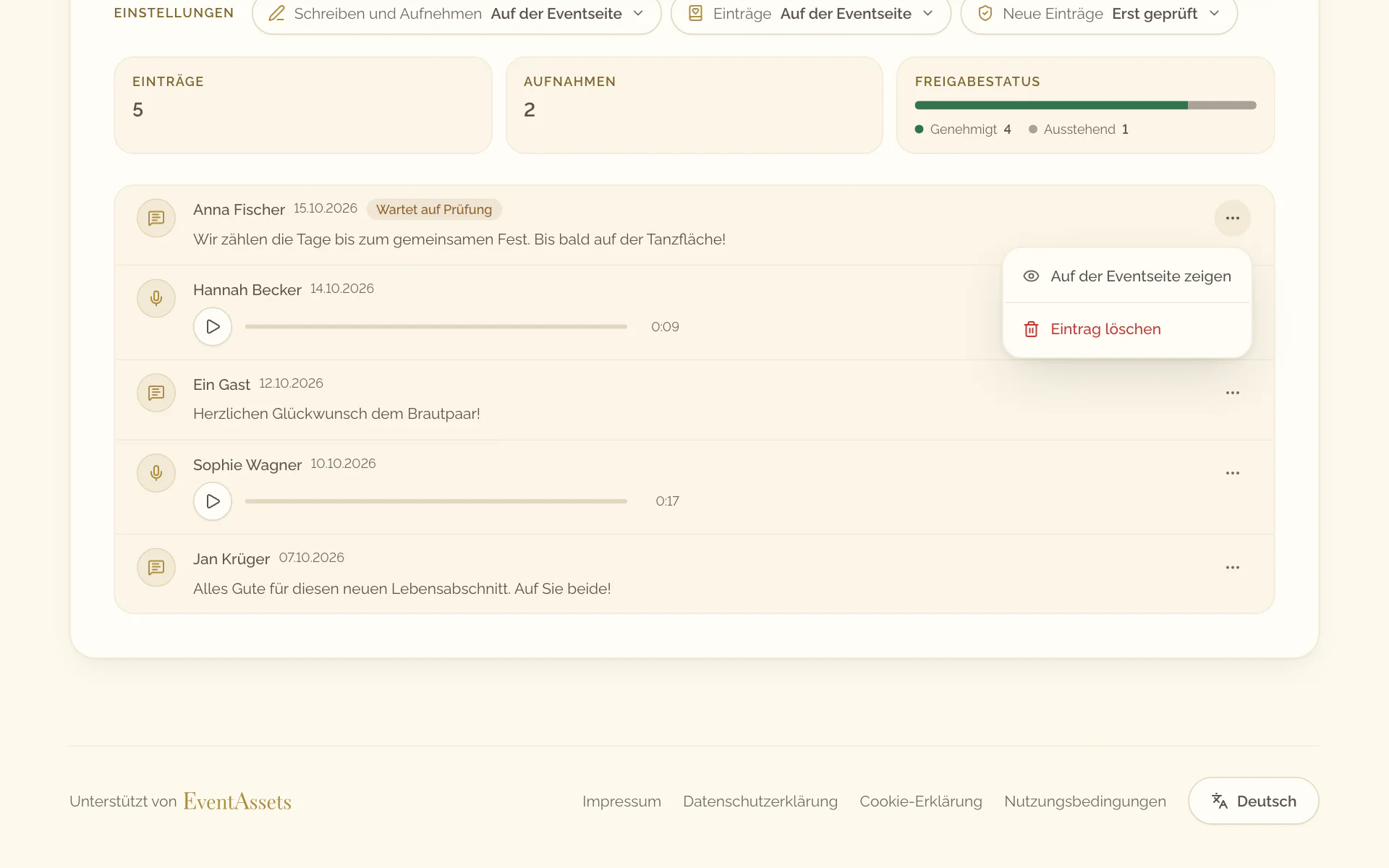Click the eye icon in the context menu
Viewport: 1389px width, 868px height.
(x=1031, y=276)
